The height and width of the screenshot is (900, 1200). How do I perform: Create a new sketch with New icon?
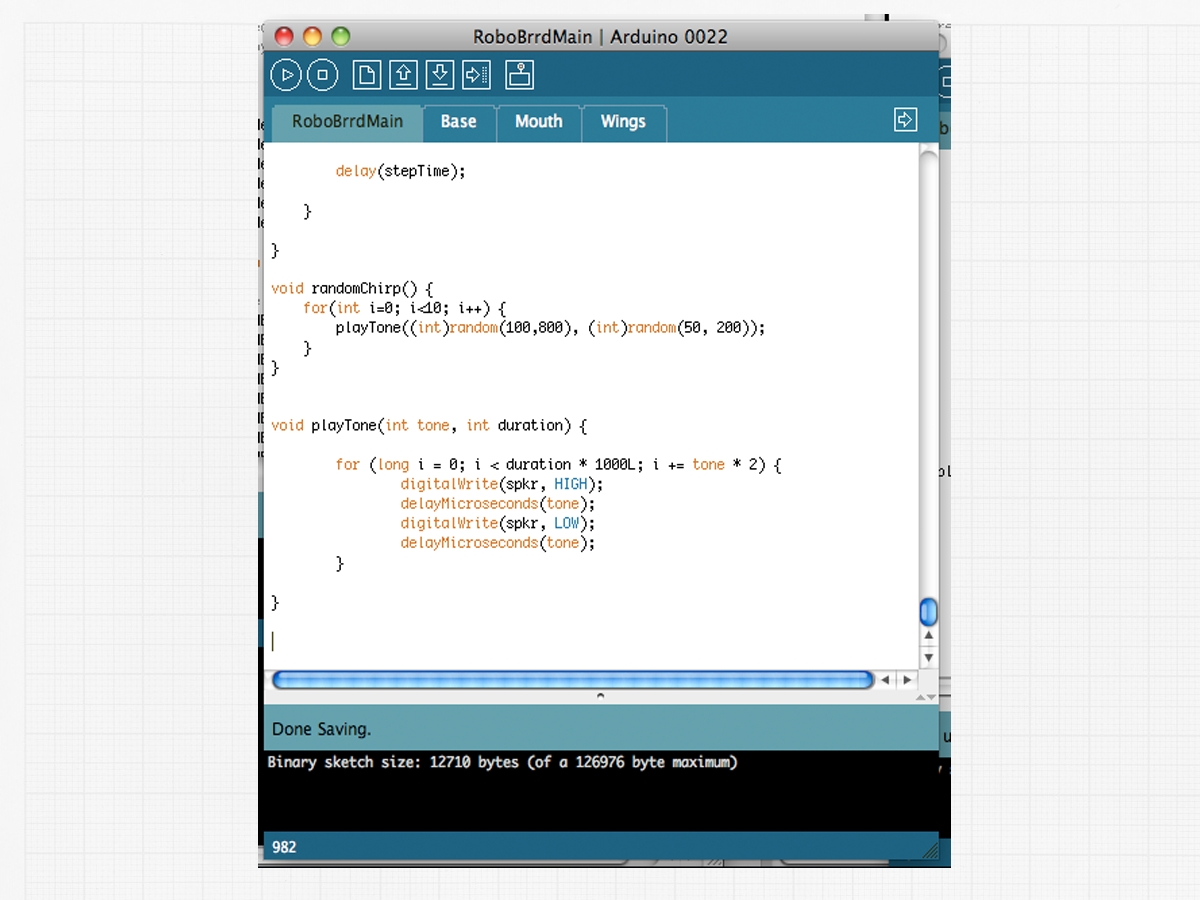pyautogui.click(x=367, y=75)
